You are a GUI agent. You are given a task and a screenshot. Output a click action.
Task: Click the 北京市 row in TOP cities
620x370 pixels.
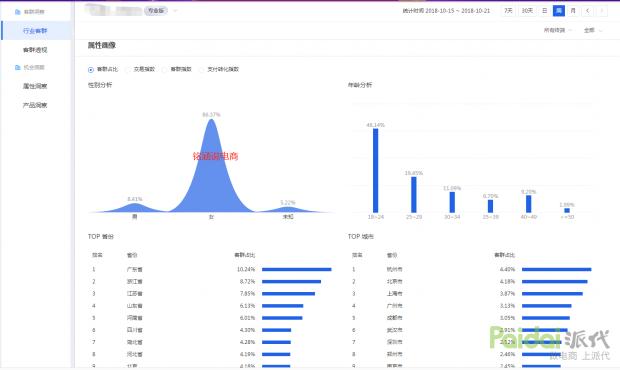pos(471,282)
